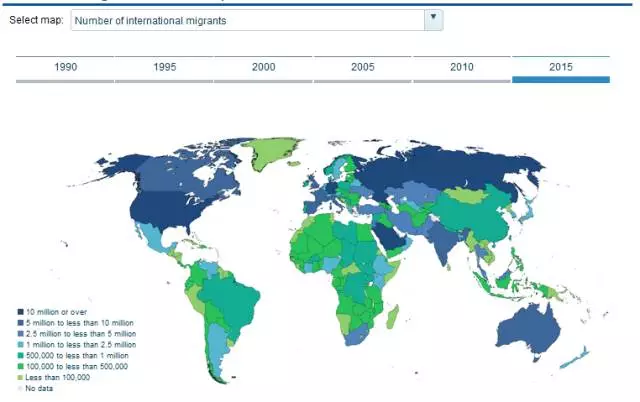
Task: Switch to the 2005 year tab
Action: tap(362, 67)
